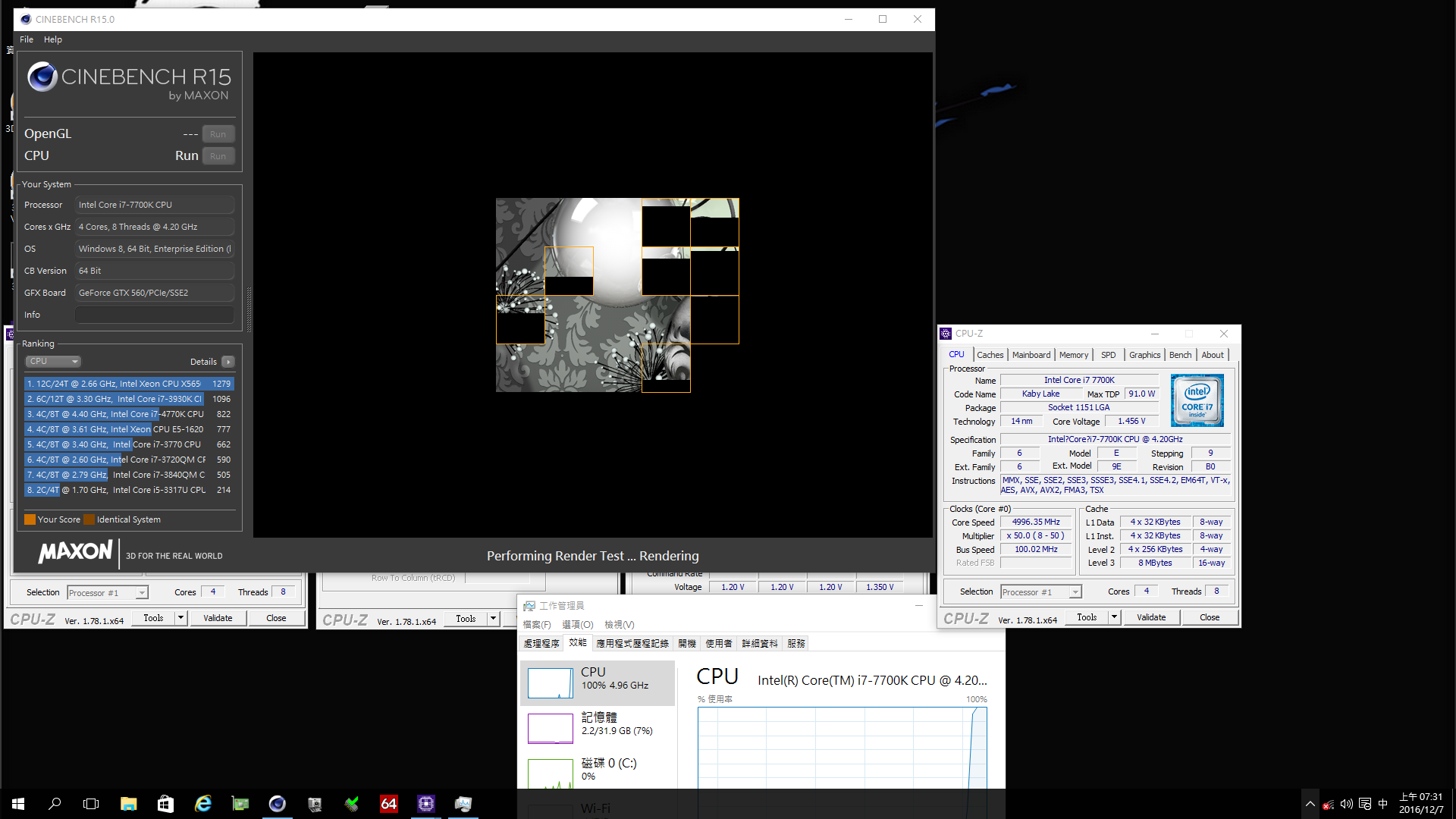Image resolution: width=1456 pixels, height=819 pixels.
Task: Switch to SPD tab in CPU-Z
Action: pos(1109,355)
